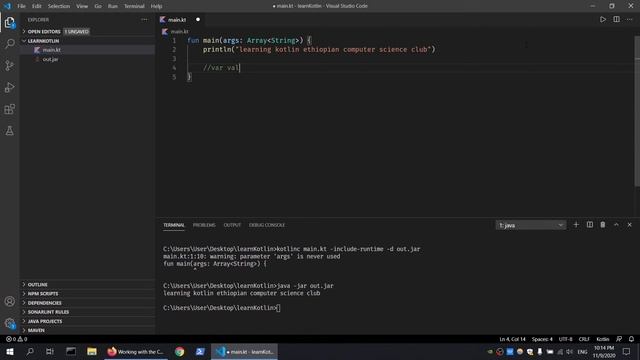This screenshot has width=640, height=360.
Task: Open the Help menu
Action: click(156, 6)
